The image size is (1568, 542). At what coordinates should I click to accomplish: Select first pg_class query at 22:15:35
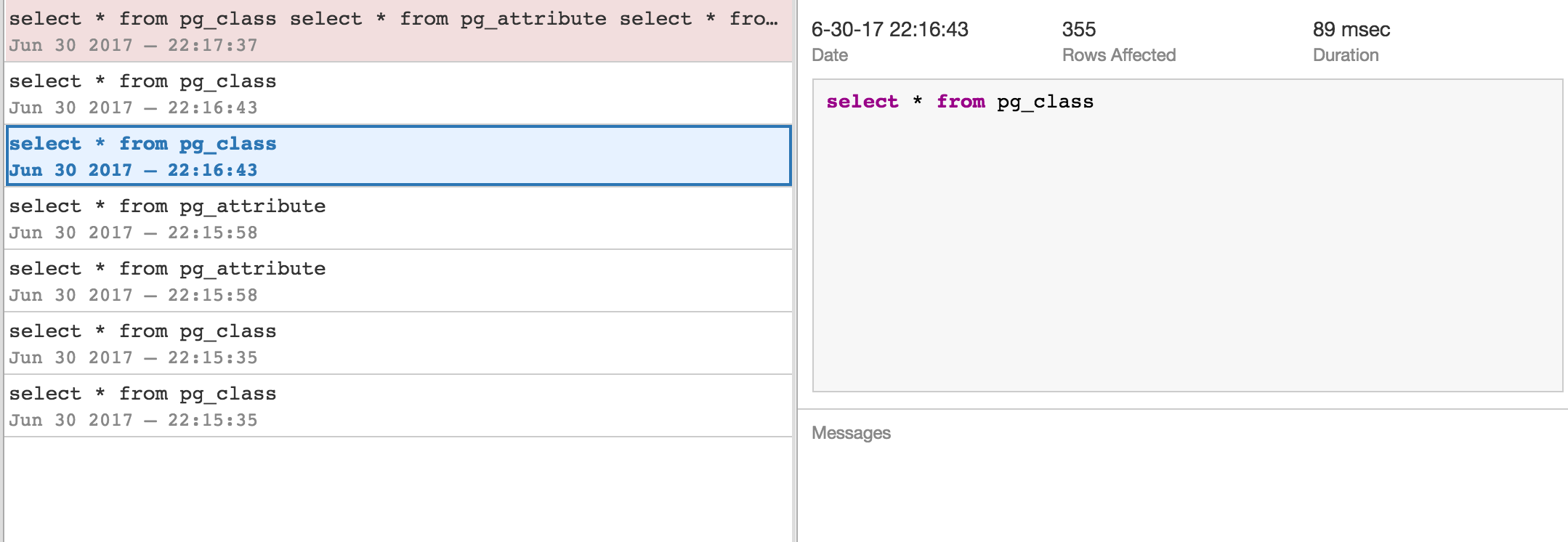(397, 344)
